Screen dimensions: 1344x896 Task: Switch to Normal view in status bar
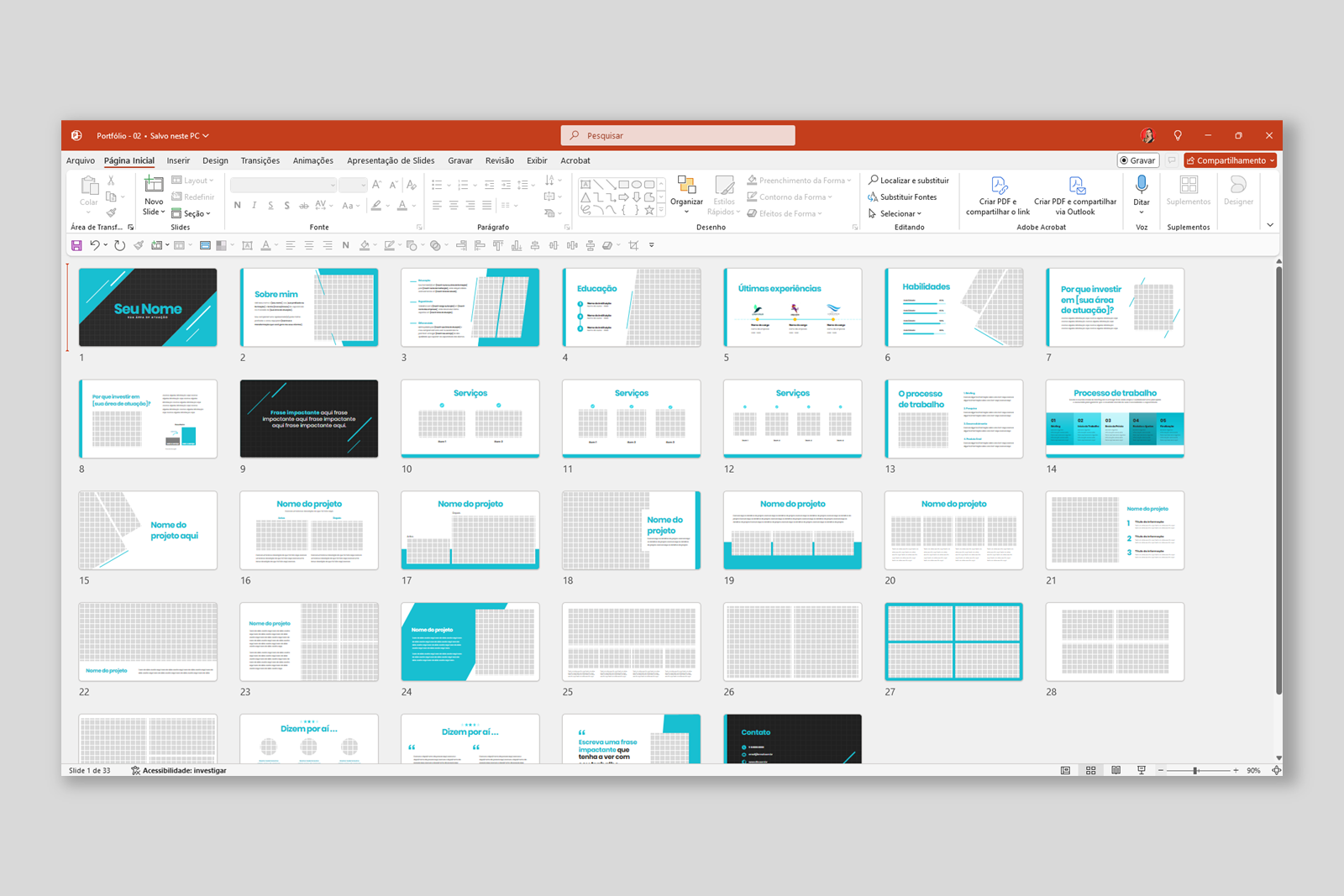[x=1065, y=770]
